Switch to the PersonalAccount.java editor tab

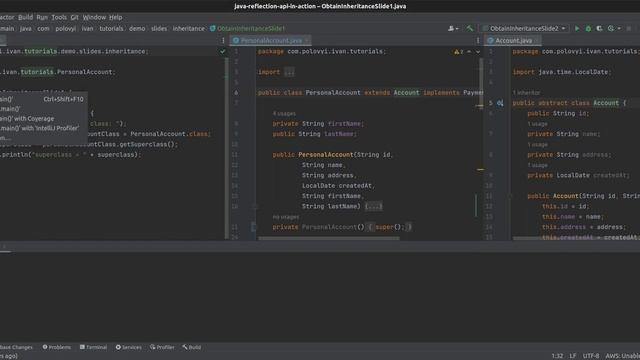point(271,40)
